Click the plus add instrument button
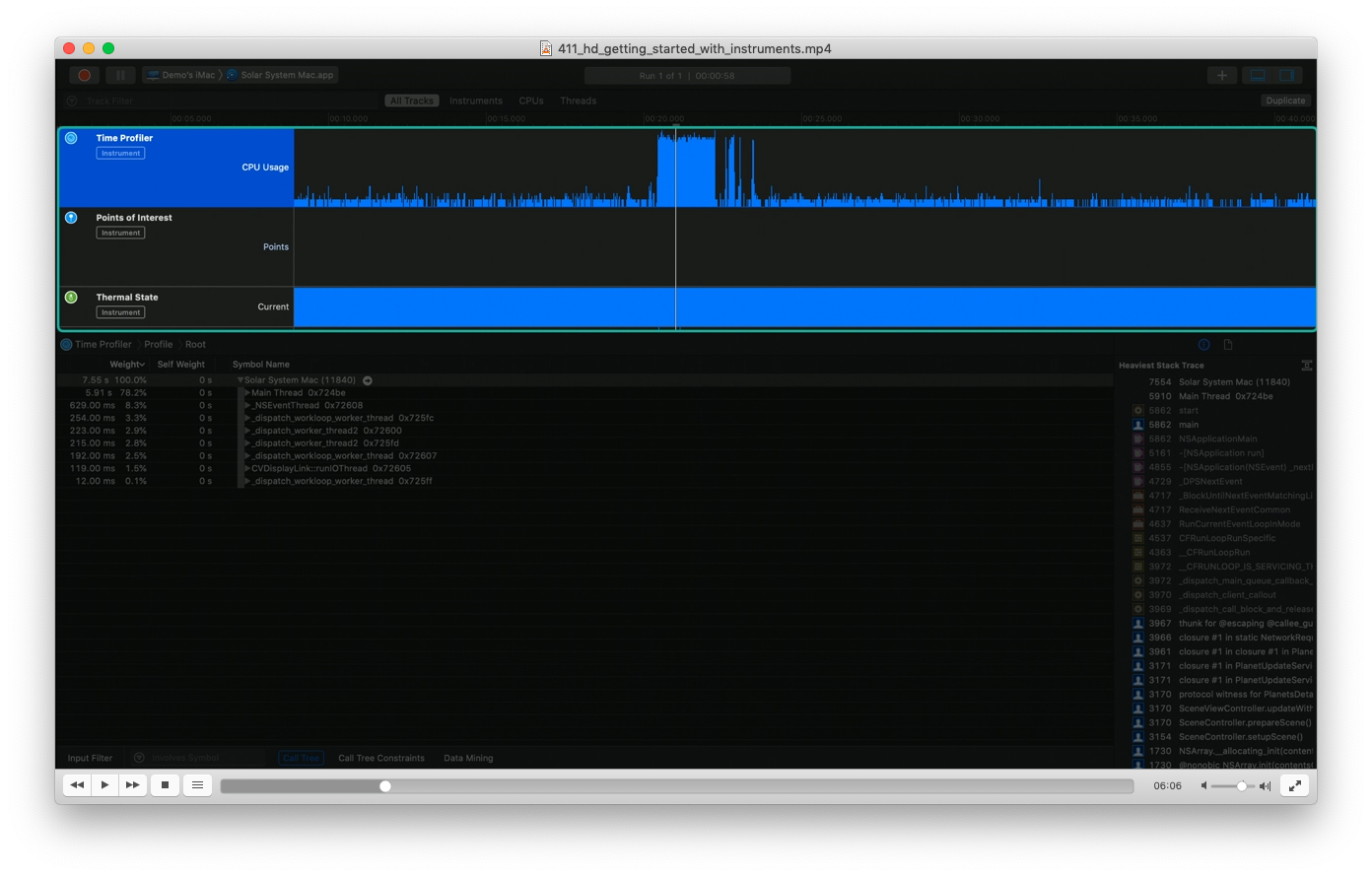The image size is (1372, 877). click(x=1222, y=75)
